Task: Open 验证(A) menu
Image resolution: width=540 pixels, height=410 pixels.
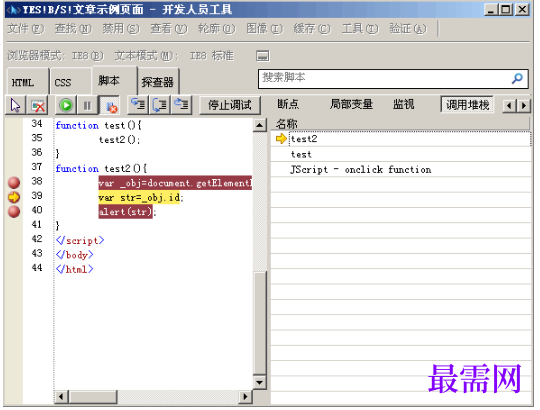Action: [x=408, y=29]
